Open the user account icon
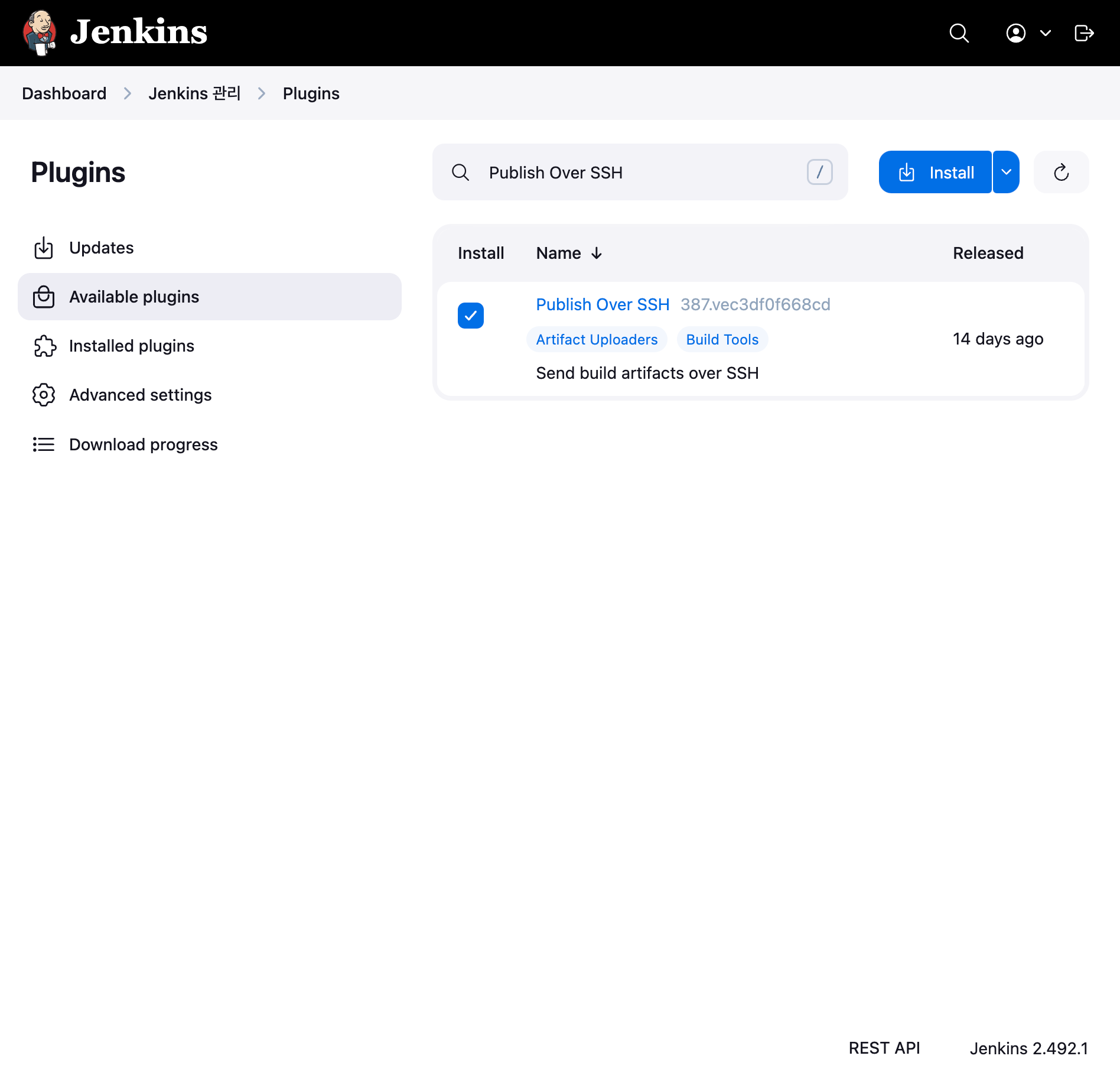This screenshot has height=1085, width=1120. (x=1015, y=33)
